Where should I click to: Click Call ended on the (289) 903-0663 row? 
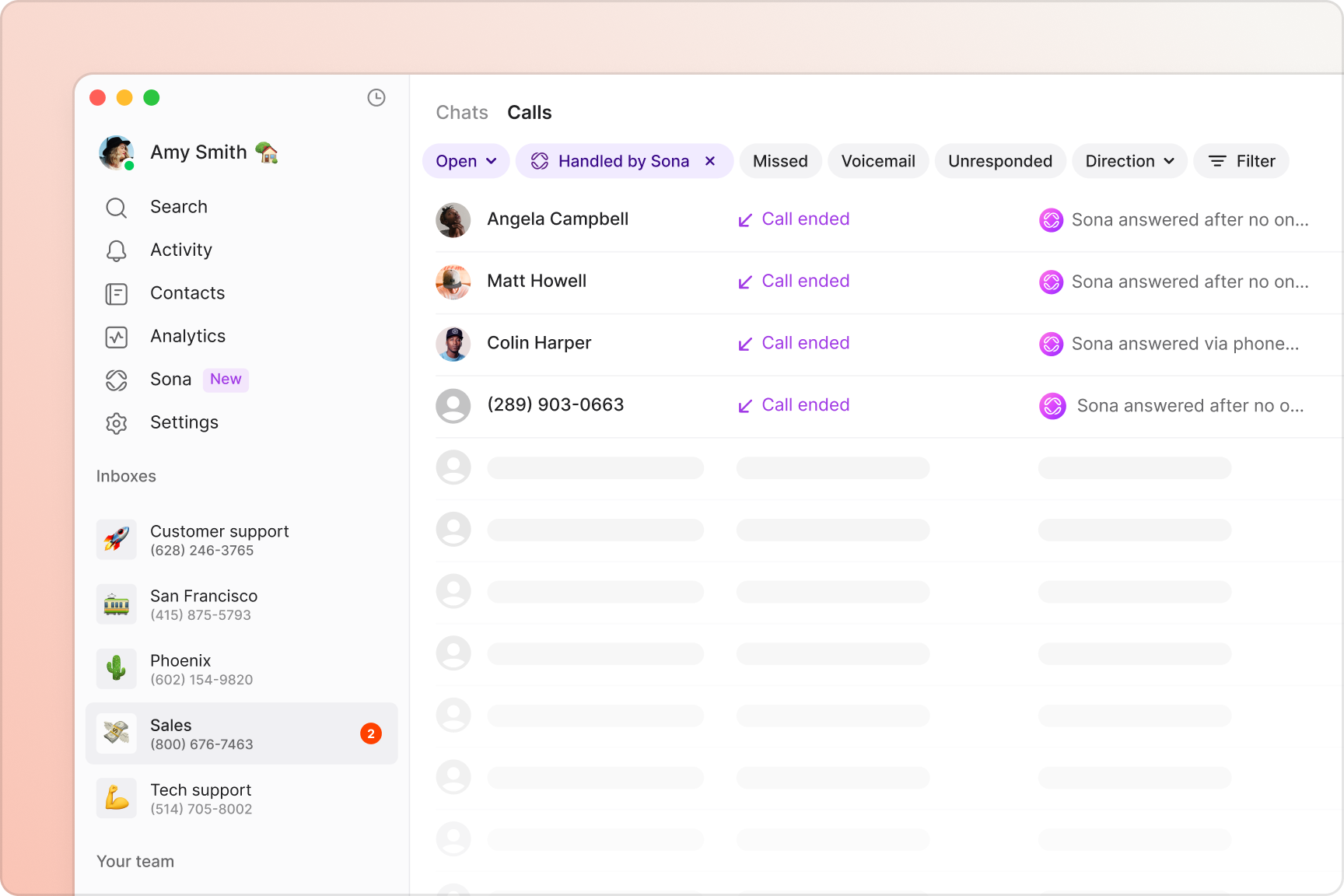point(806,405)
